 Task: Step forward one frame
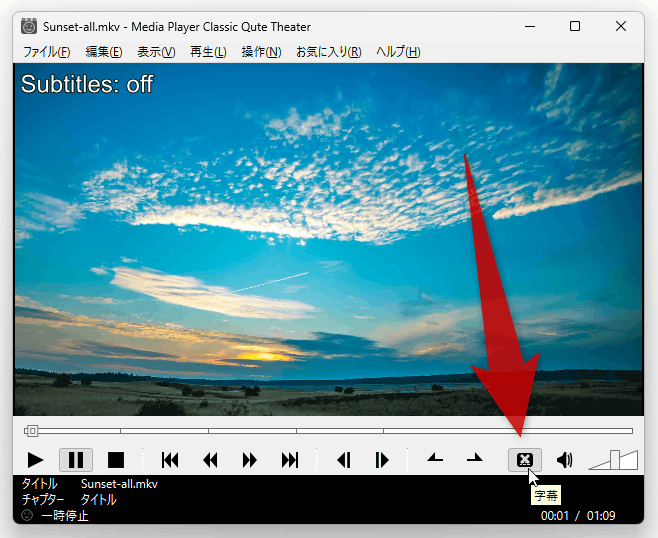click(x=382, y=460)
